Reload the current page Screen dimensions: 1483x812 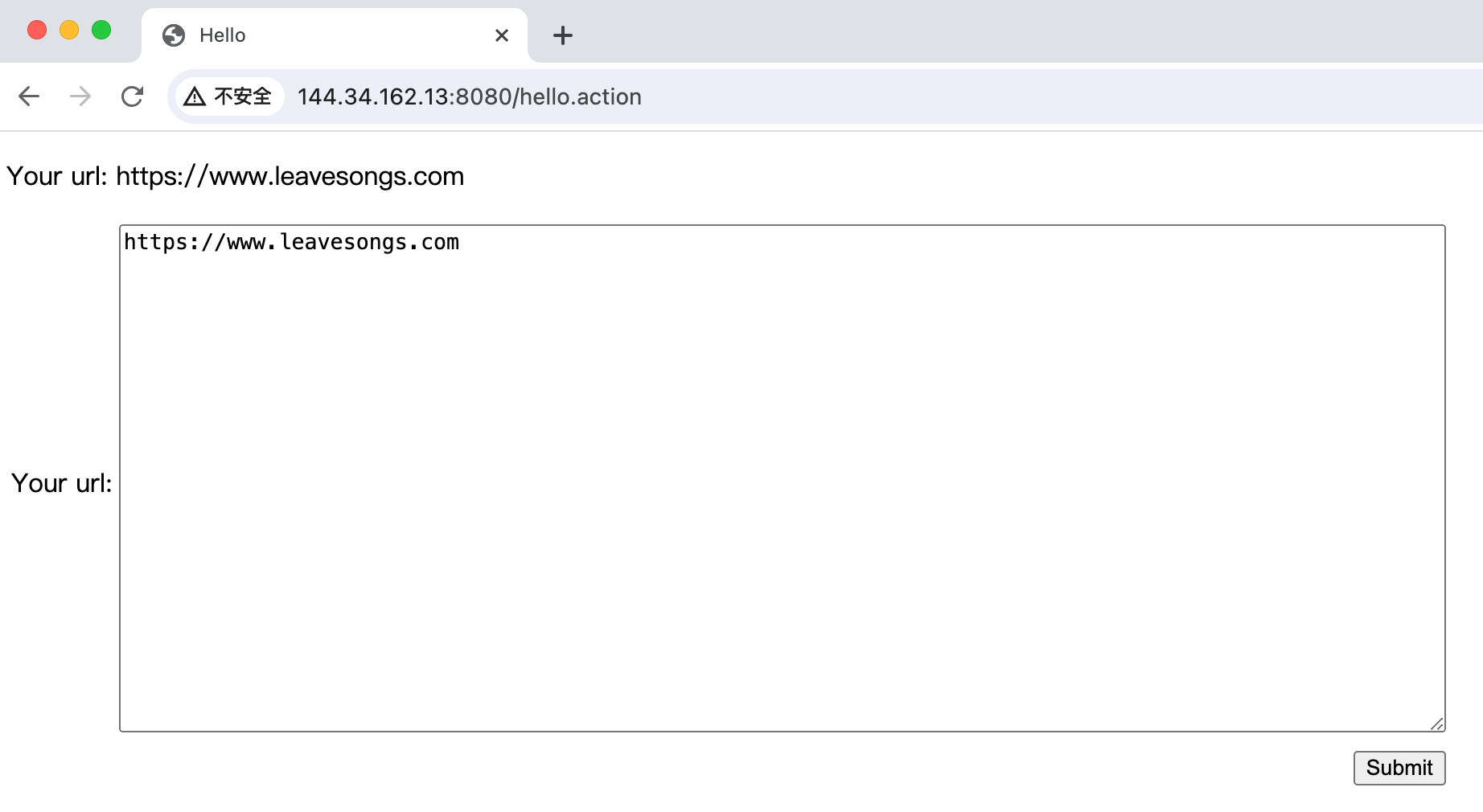pyautogui.click(x=132, y=96)
